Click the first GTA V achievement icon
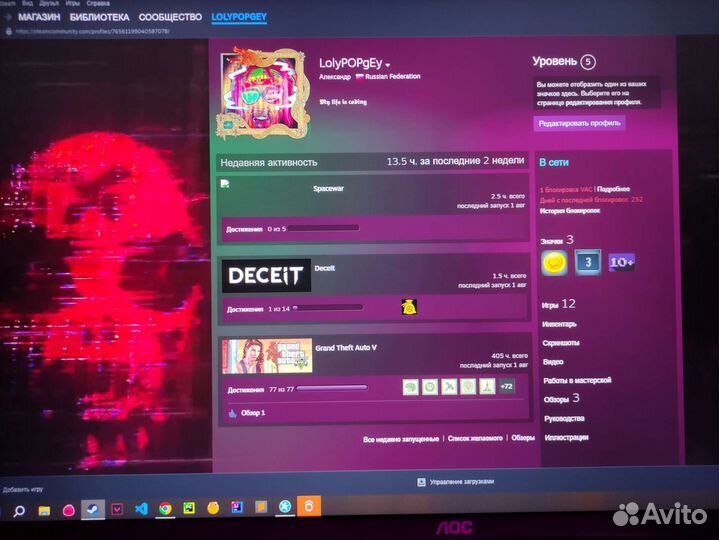Image resolution: width=719 pixels, height=540 pixels. (410, 387)
